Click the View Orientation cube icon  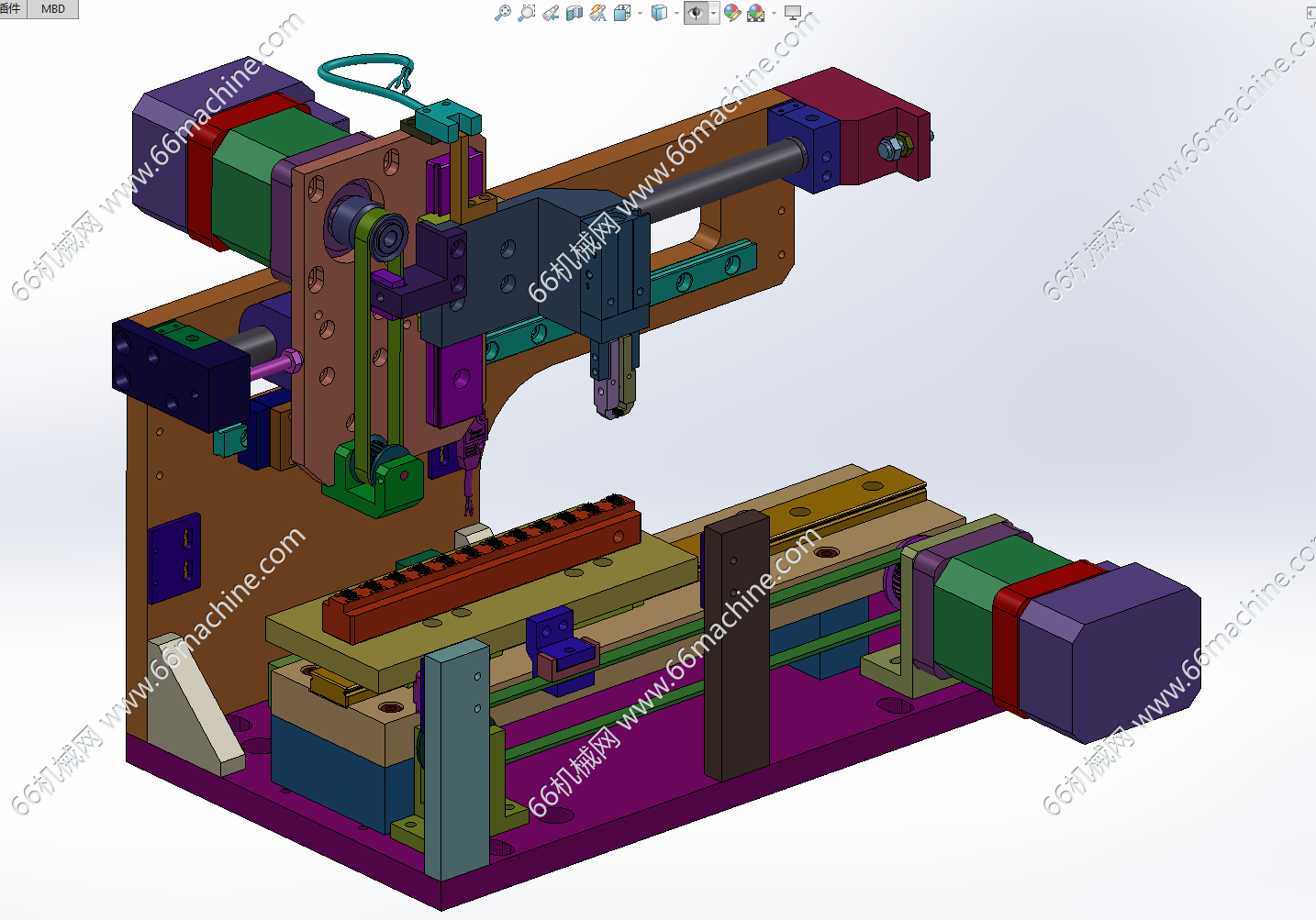(x=621, y=13)
